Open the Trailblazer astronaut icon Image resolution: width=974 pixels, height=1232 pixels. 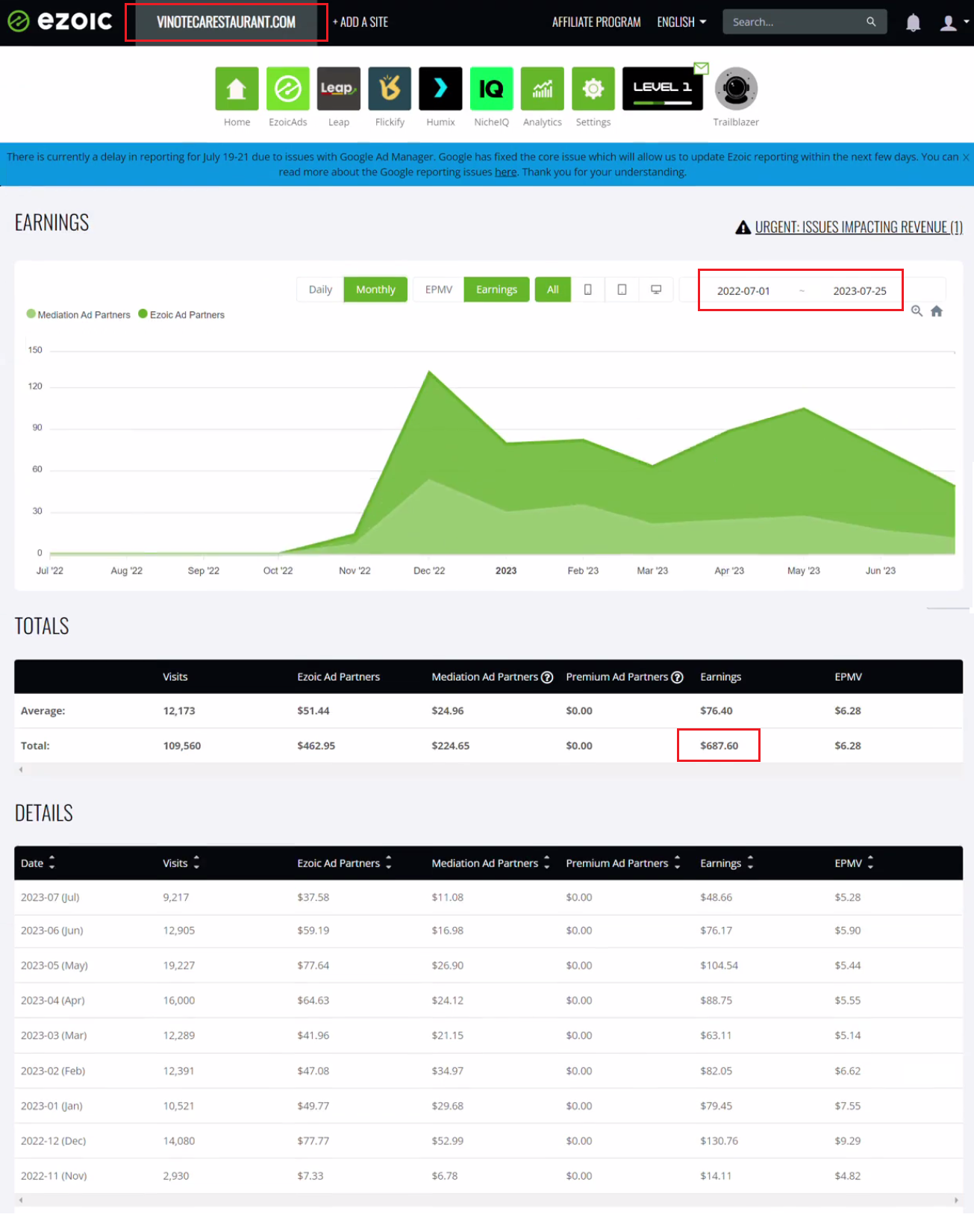(736, 88)
